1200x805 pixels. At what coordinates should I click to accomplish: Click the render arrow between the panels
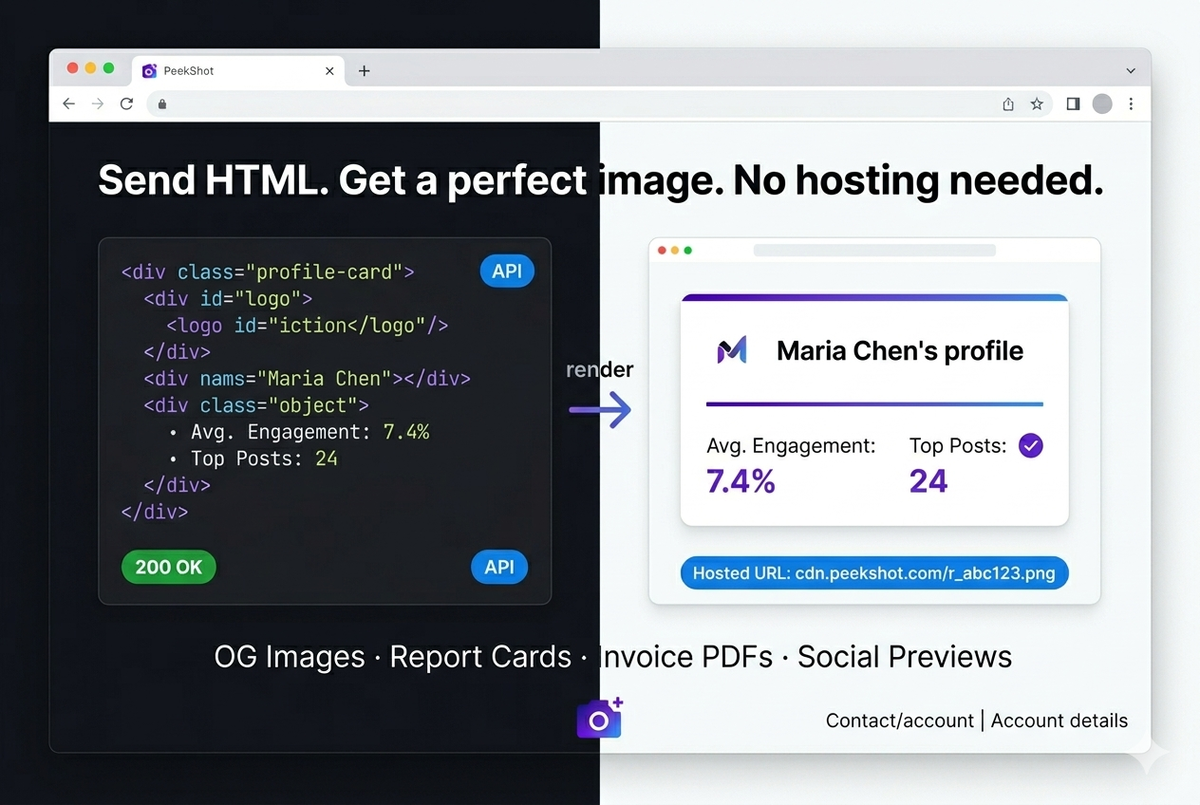click(x=599, y=408)
